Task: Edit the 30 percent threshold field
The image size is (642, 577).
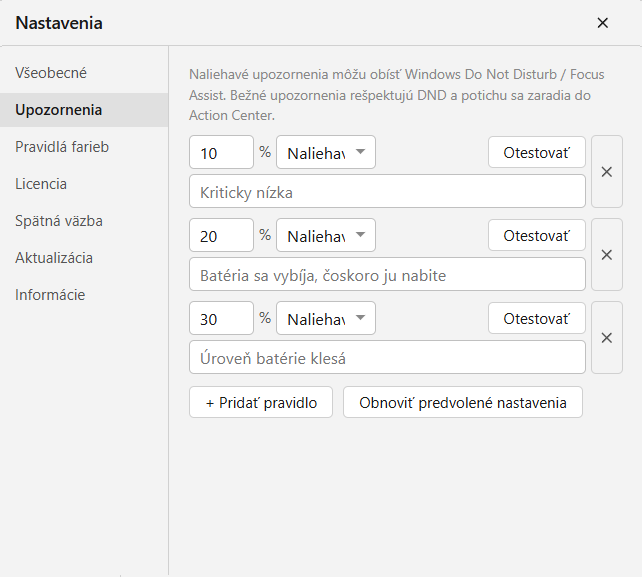Action: pyautogui.click(x=222, y=318)
